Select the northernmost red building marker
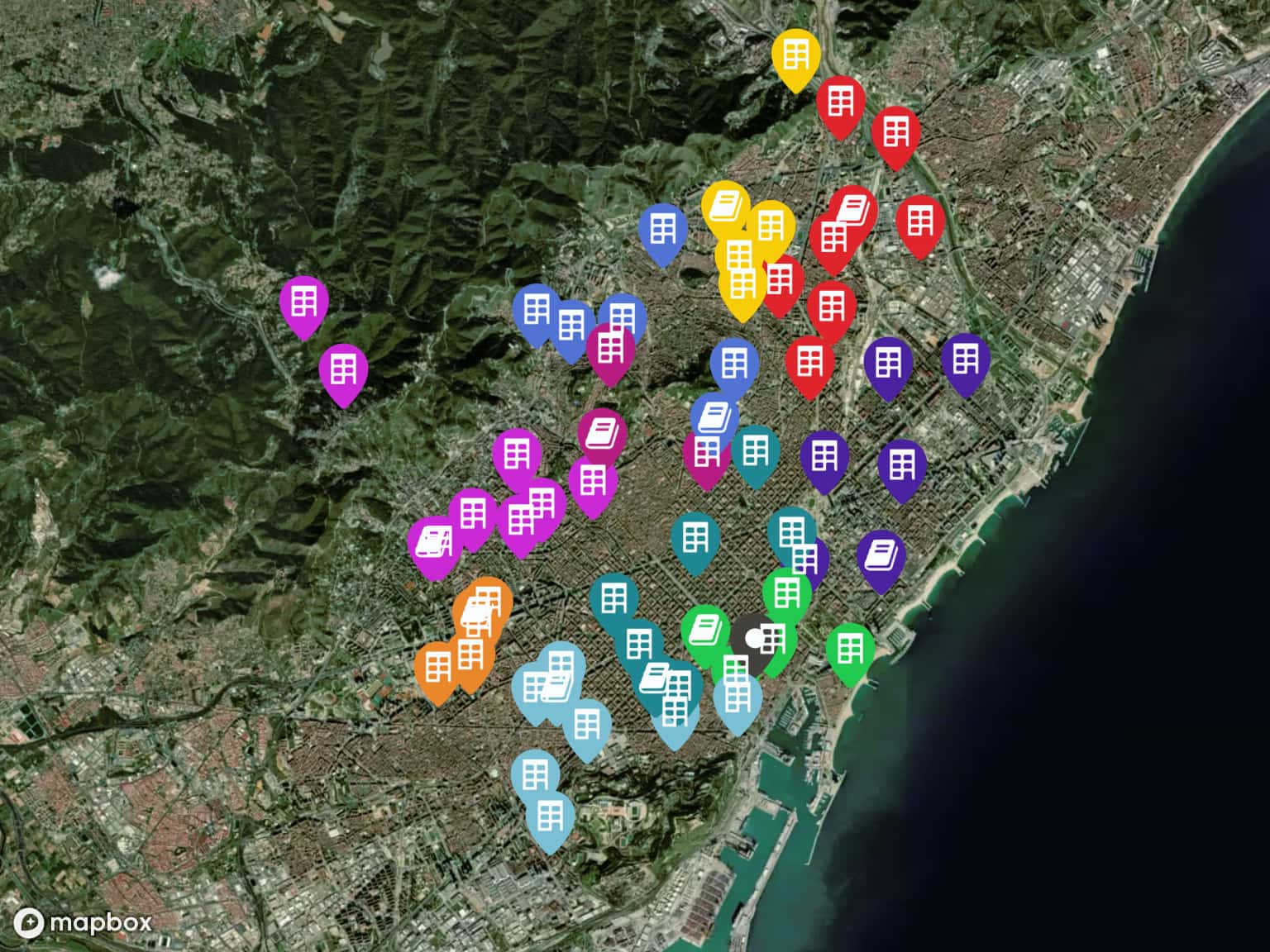The width and height of the screenshot is (1270, 952). click(x=841, y=102)
